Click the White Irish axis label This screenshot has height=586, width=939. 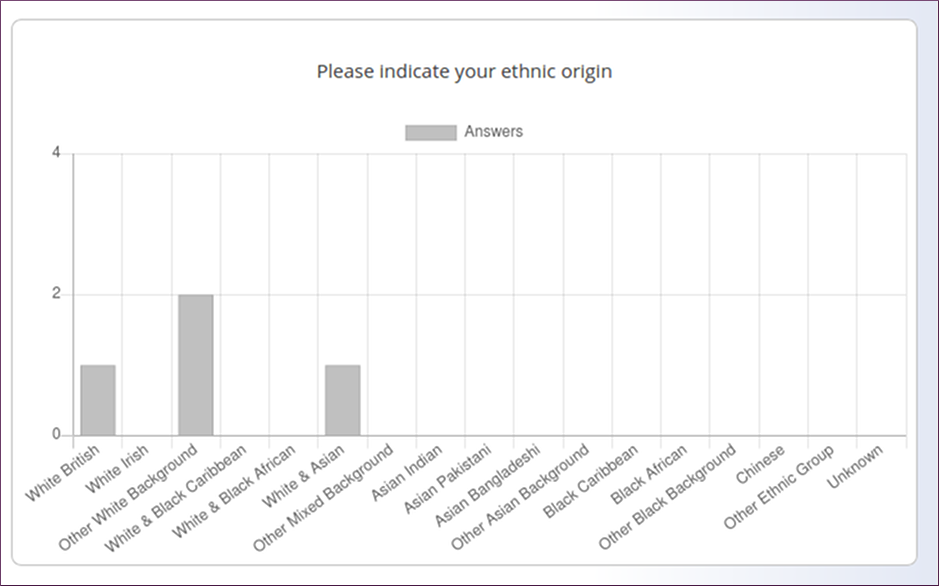click(x=117, y=469)
